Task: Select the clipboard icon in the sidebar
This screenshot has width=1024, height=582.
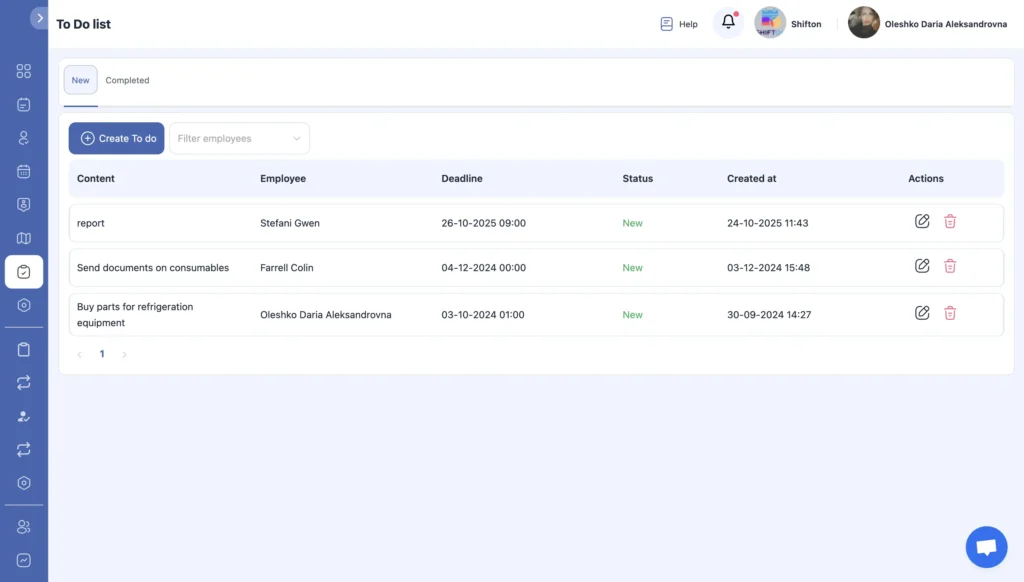Action: pos(24,349)
